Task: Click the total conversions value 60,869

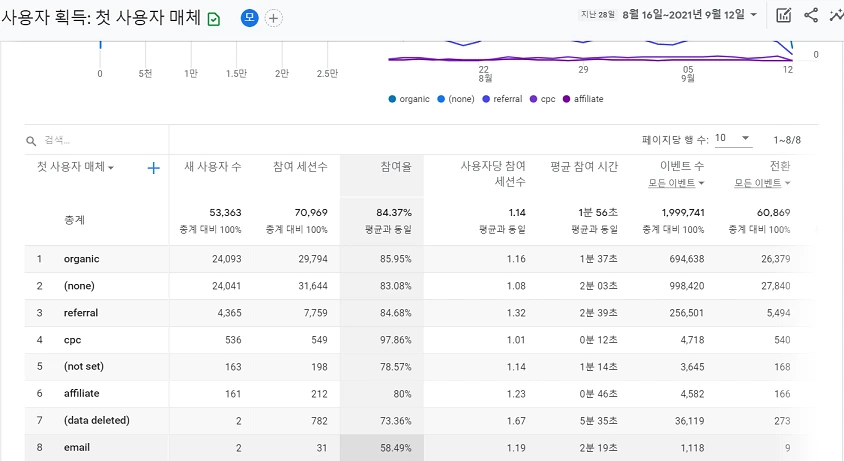Action: [x=773, y=213]
